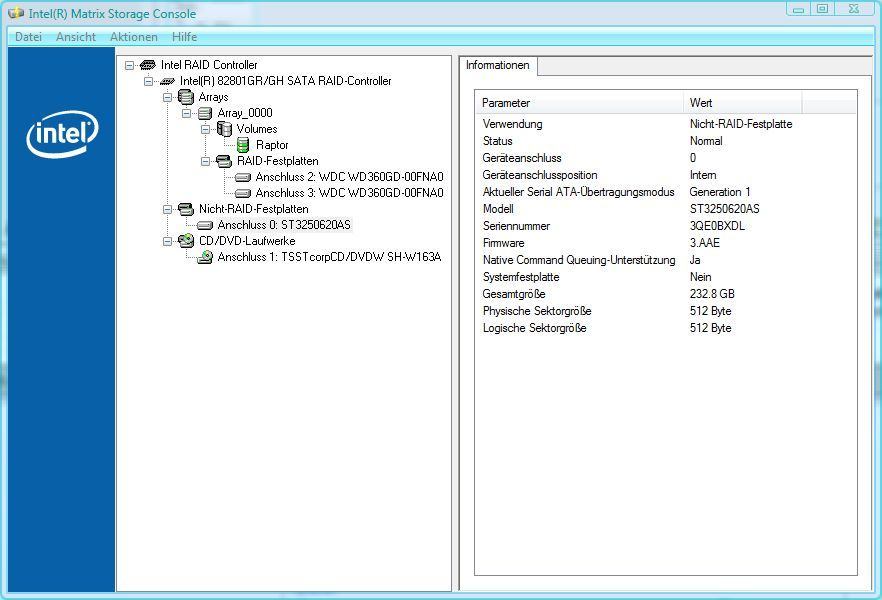This screenshot has height=600, width=882.
Task: Click the green Raptor volume icon
Action: coord(242,145)
